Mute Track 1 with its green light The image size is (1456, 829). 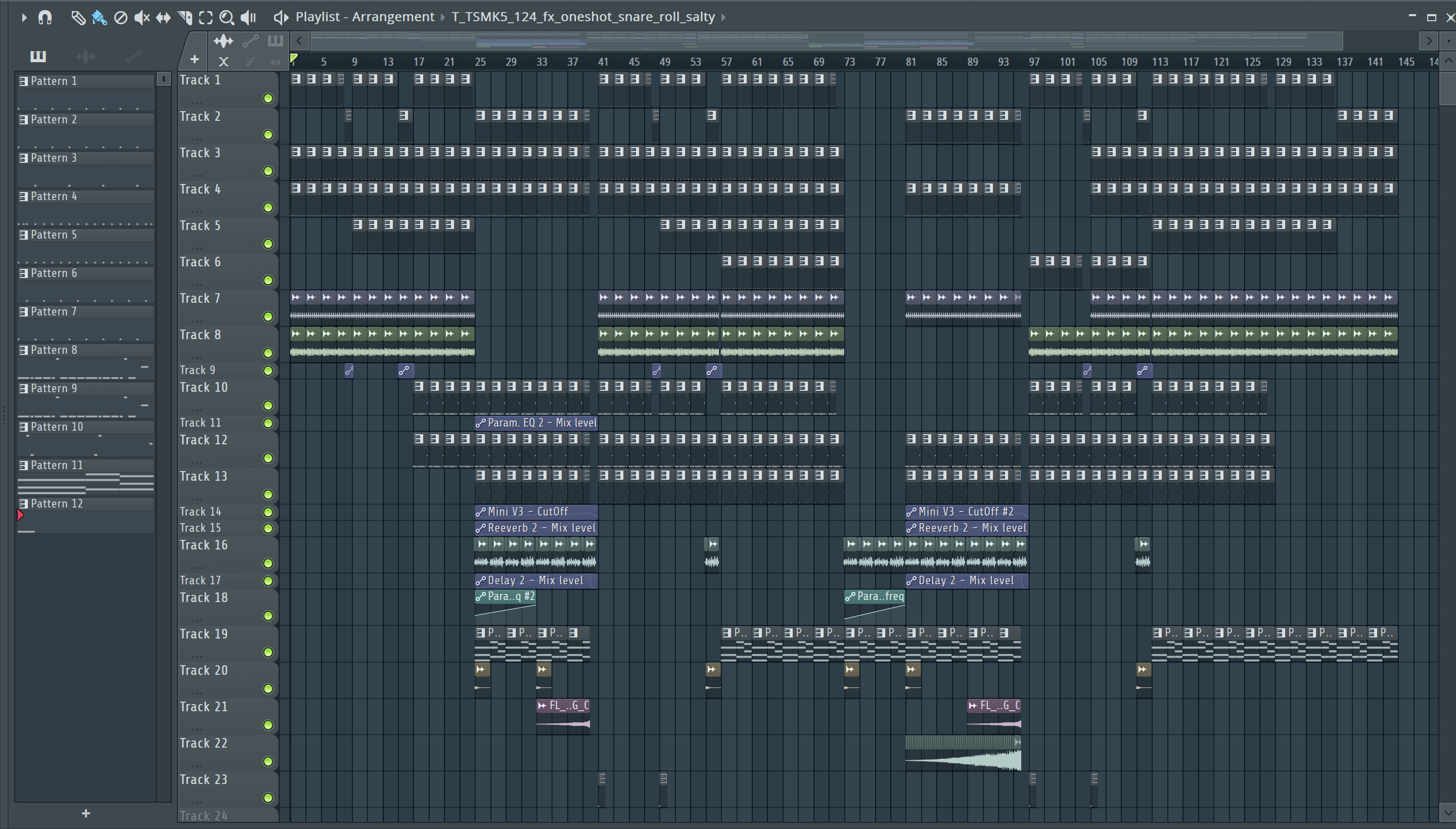click(268, 99)
